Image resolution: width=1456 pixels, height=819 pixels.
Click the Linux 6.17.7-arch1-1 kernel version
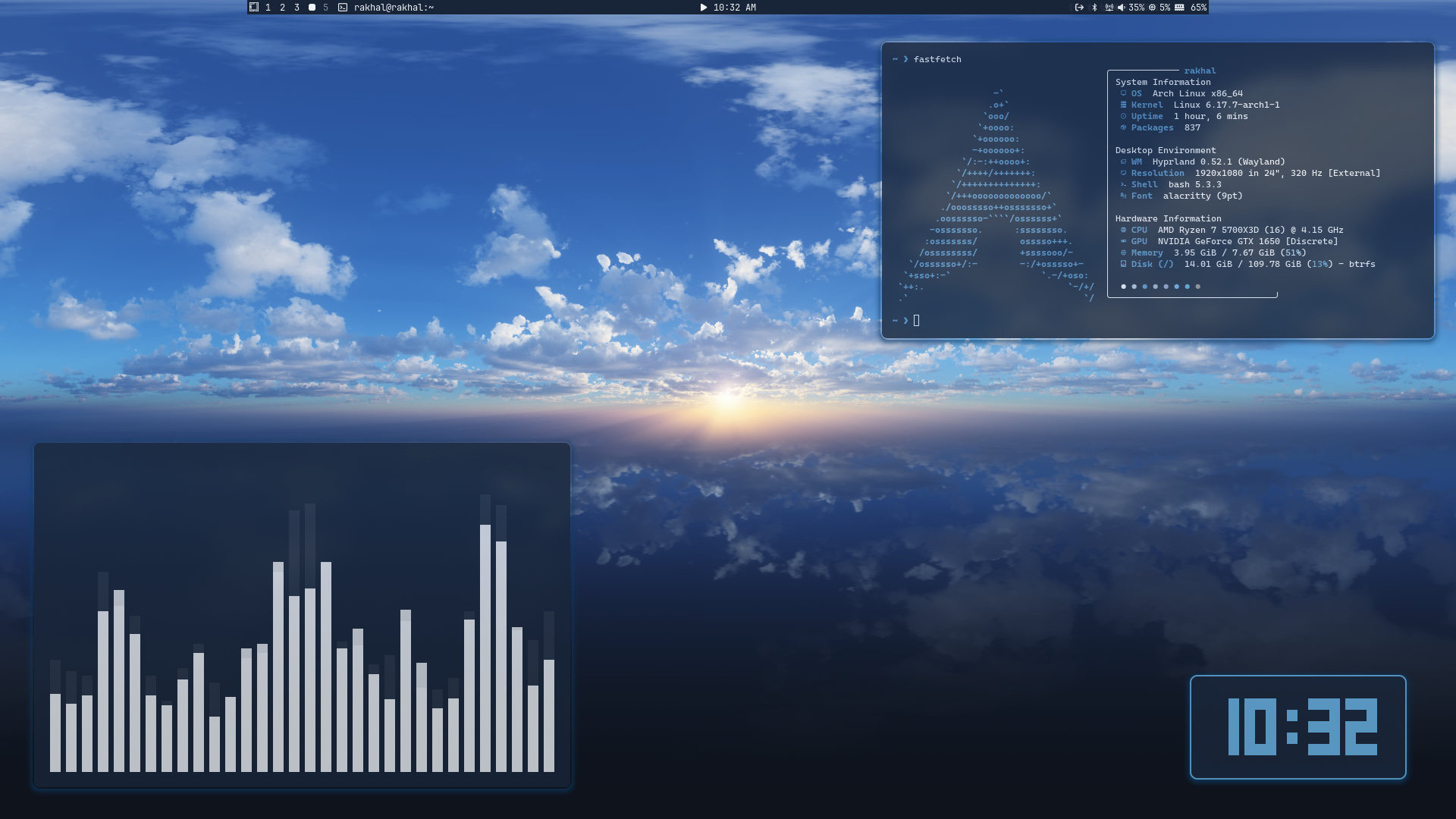pos(1226,105)
